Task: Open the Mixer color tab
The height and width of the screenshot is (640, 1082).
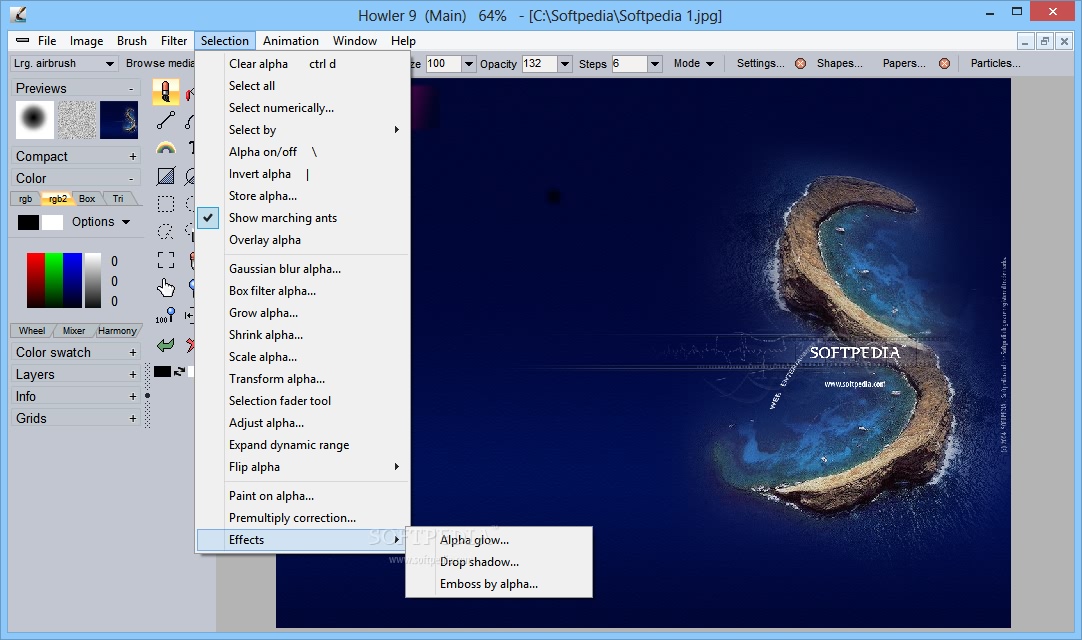Action: 74,331
